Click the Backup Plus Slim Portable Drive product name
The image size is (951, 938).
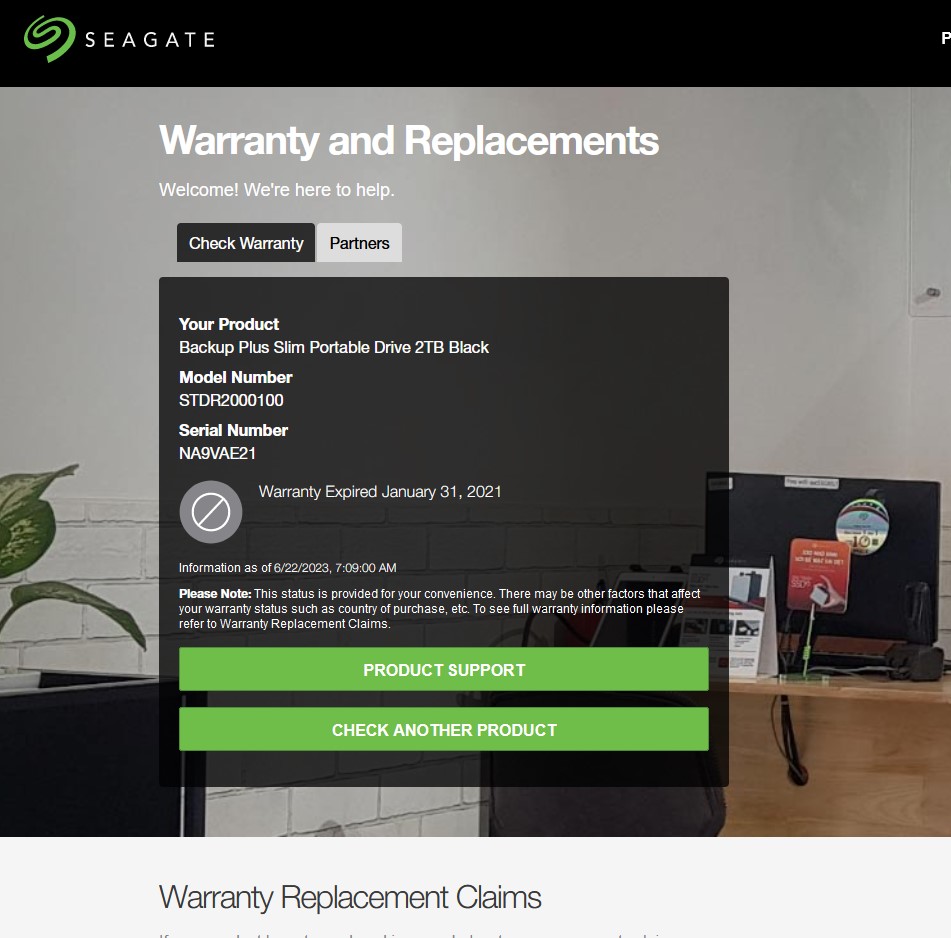334,347
